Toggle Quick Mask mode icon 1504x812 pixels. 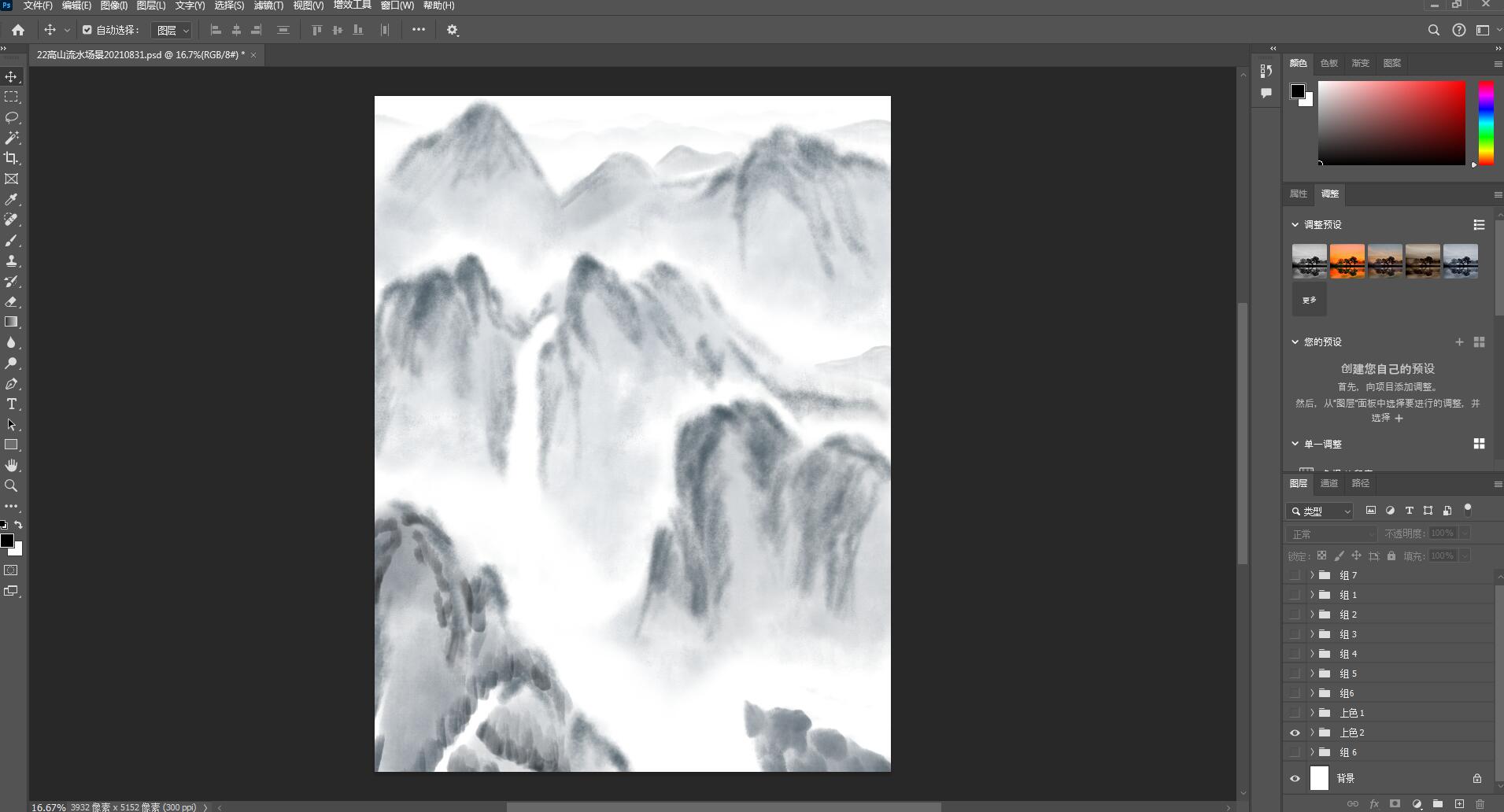(11, 570)
